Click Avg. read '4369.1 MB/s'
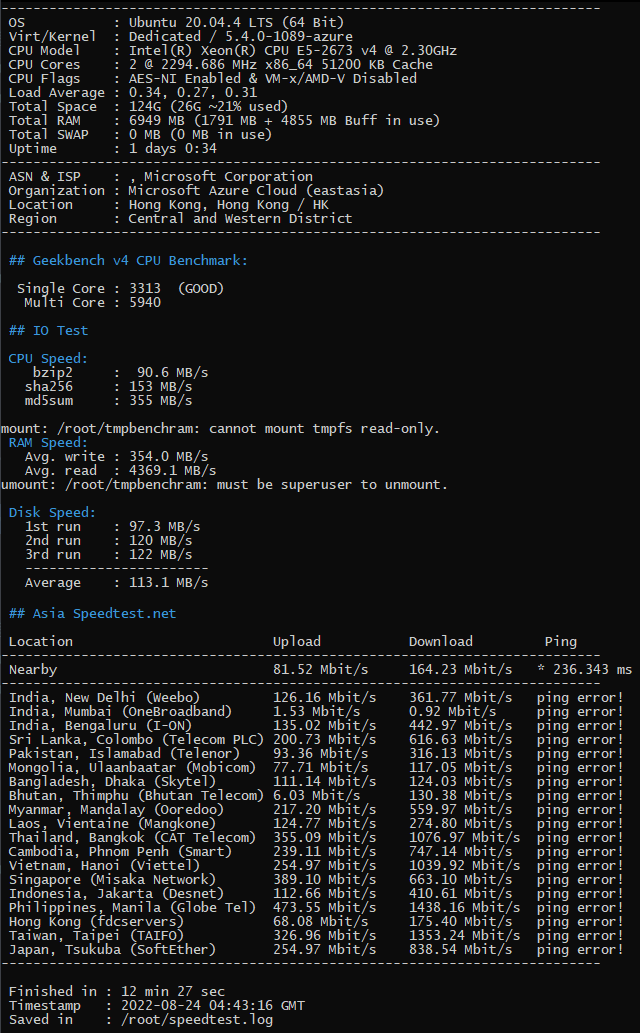Screen dimensions: 640x1033 [x=173, y=471]
